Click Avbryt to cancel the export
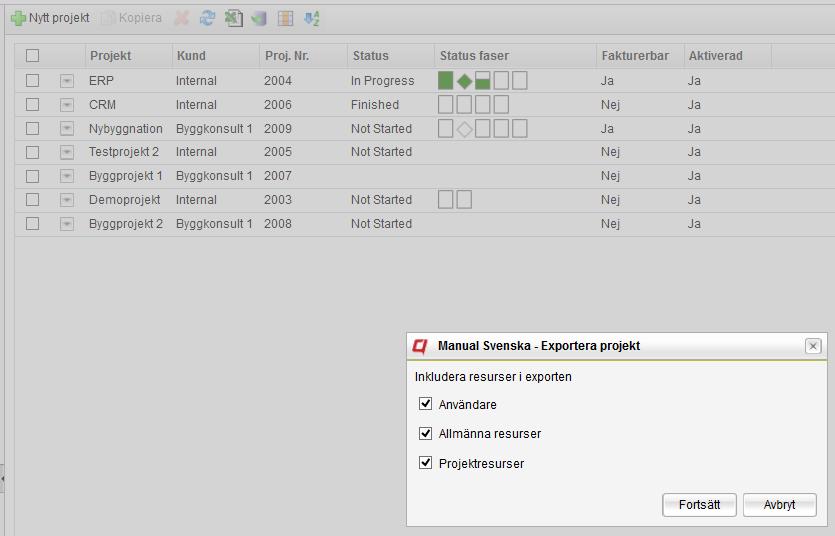Image resolution: width=835 pixels, height=536 pixels. point(780,505)
